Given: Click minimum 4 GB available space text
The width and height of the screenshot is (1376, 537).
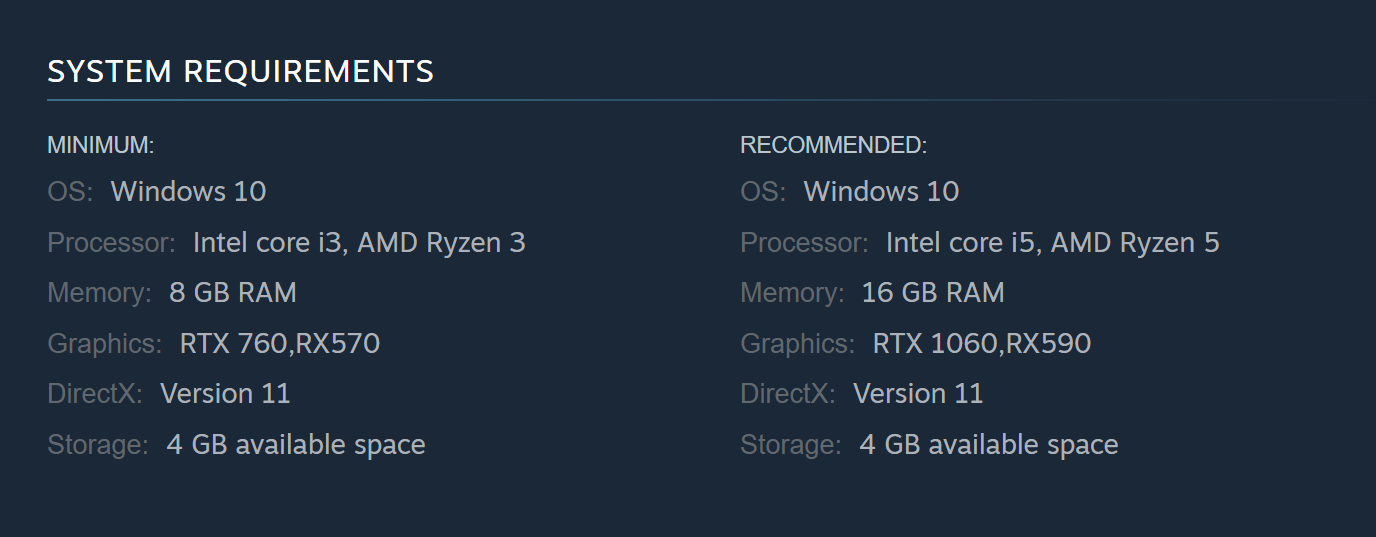Looking at the screenshot, I should coord(296,445).
